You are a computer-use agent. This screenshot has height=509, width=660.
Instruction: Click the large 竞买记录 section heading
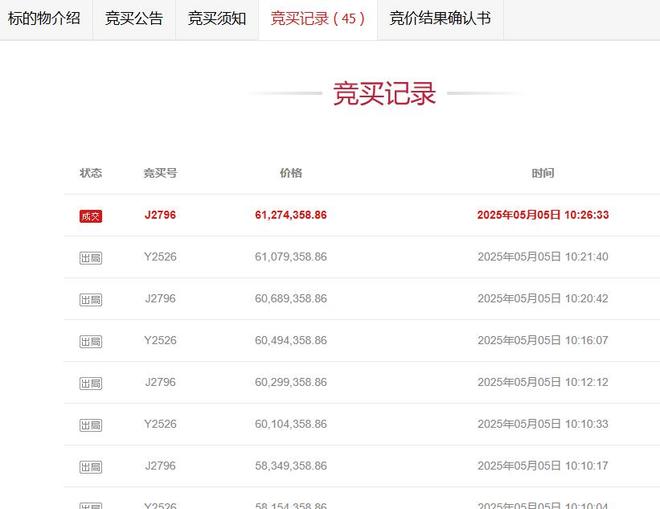click(384, 93)
